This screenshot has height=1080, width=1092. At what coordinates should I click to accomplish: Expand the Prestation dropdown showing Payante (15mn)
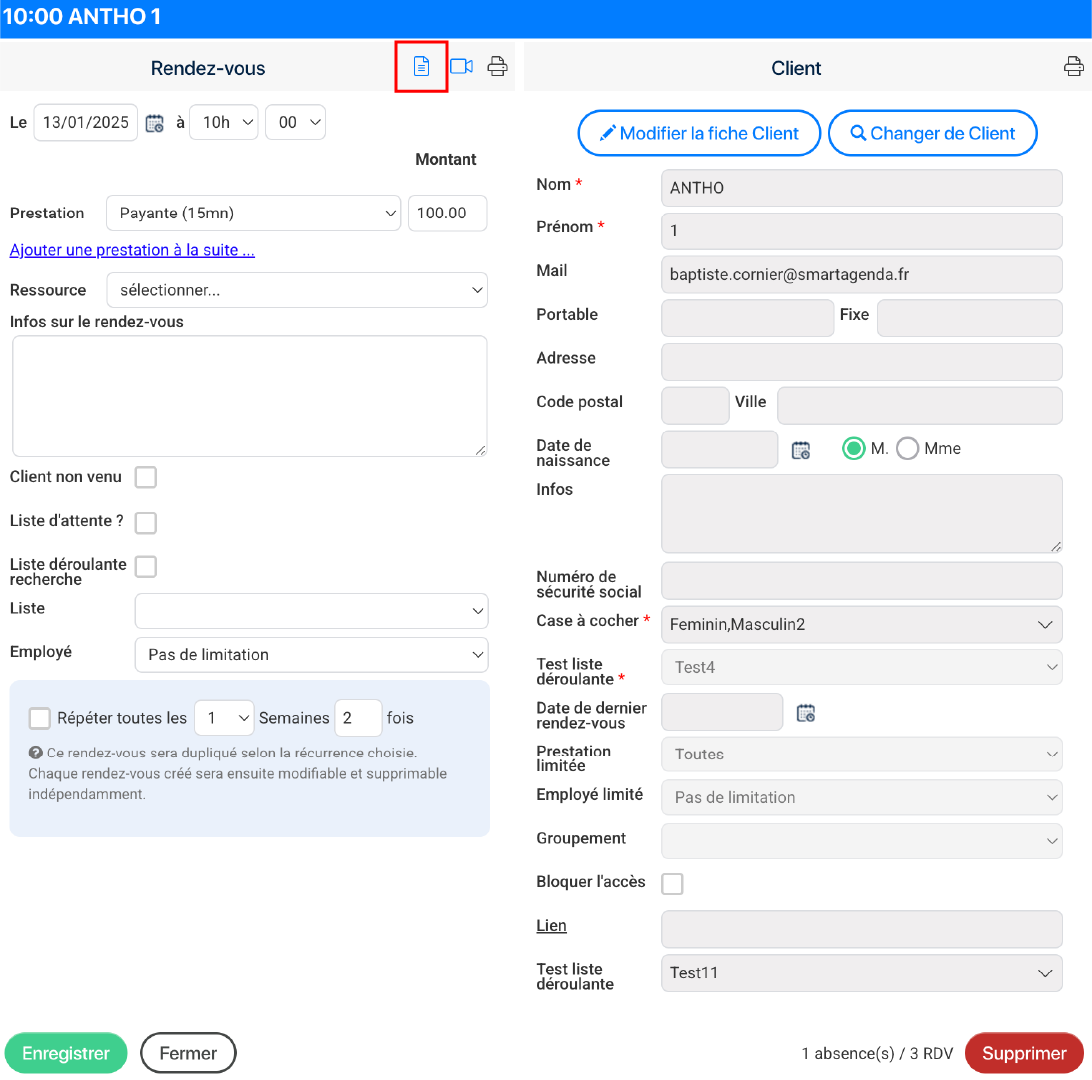253,213
